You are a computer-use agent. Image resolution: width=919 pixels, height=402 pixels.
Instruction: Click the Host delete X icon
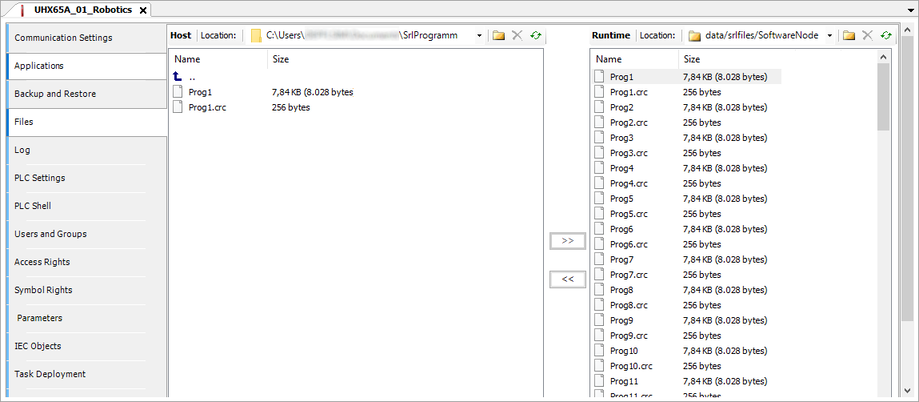click(x=517, y=36)
